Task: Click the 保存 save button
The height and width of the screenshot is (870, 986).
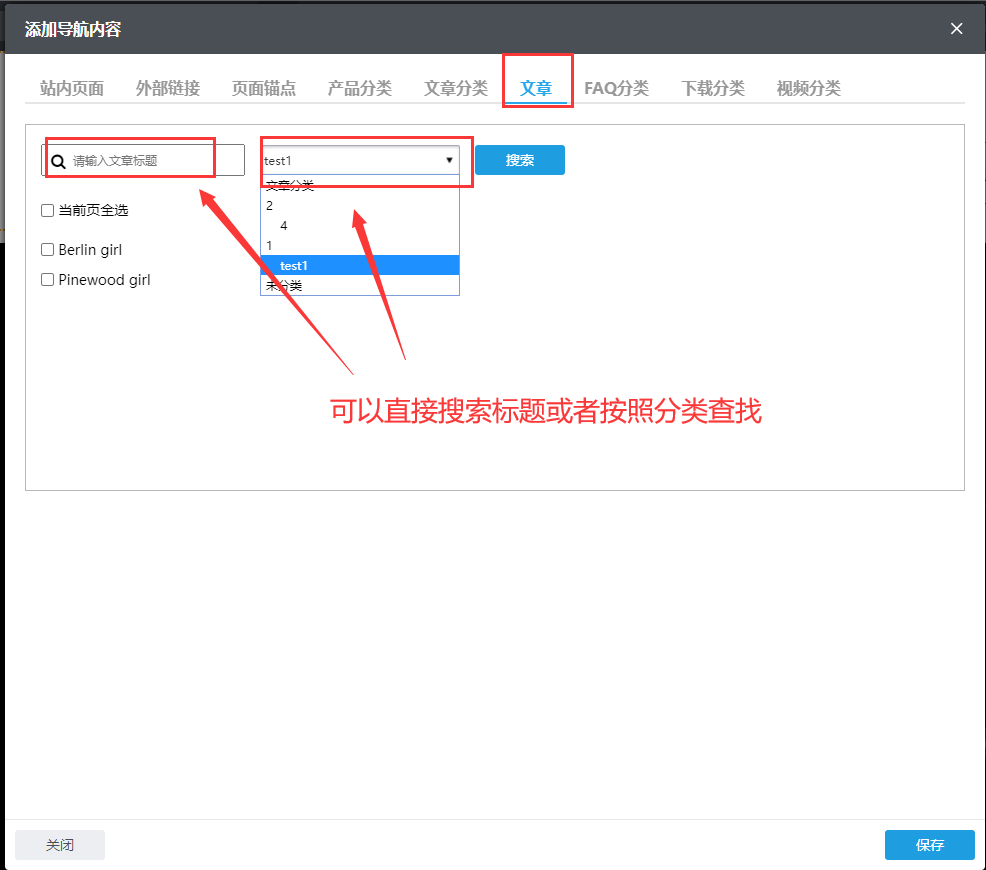Action: pos(929,844)
